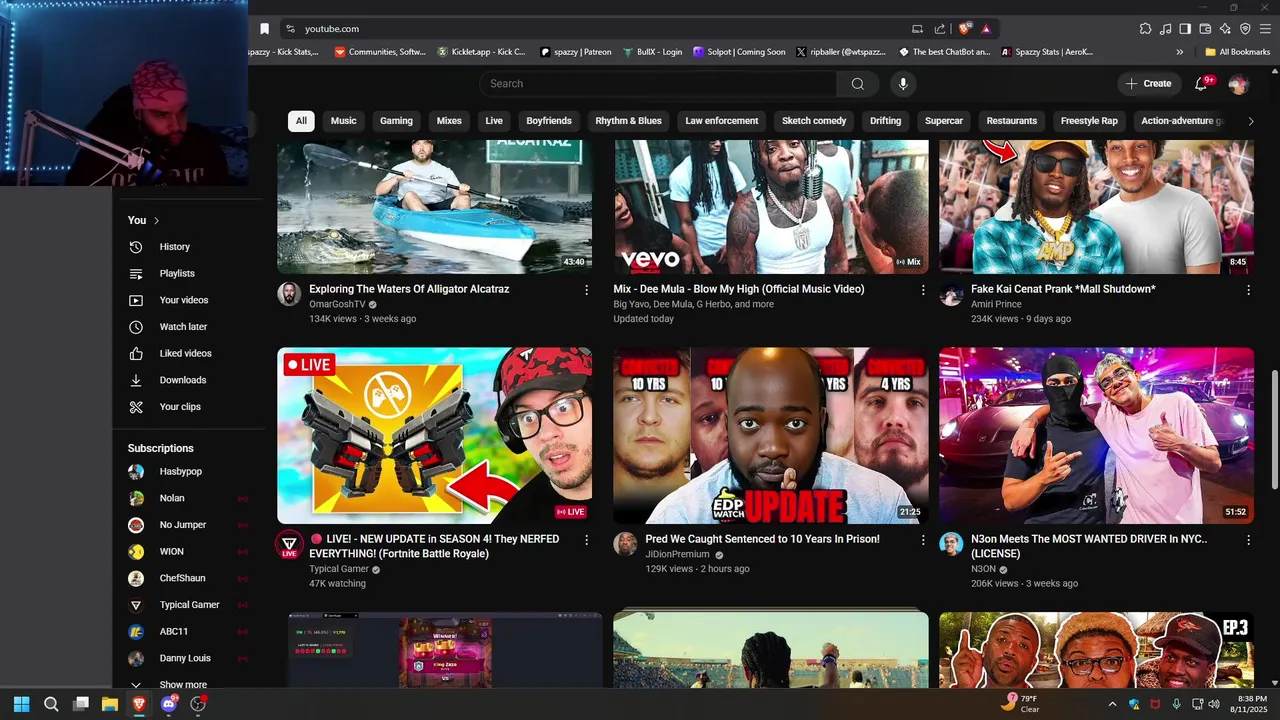Open OmarGoshTV channel link
This screenshot has height=720, width=1280.
coord(337,304)
